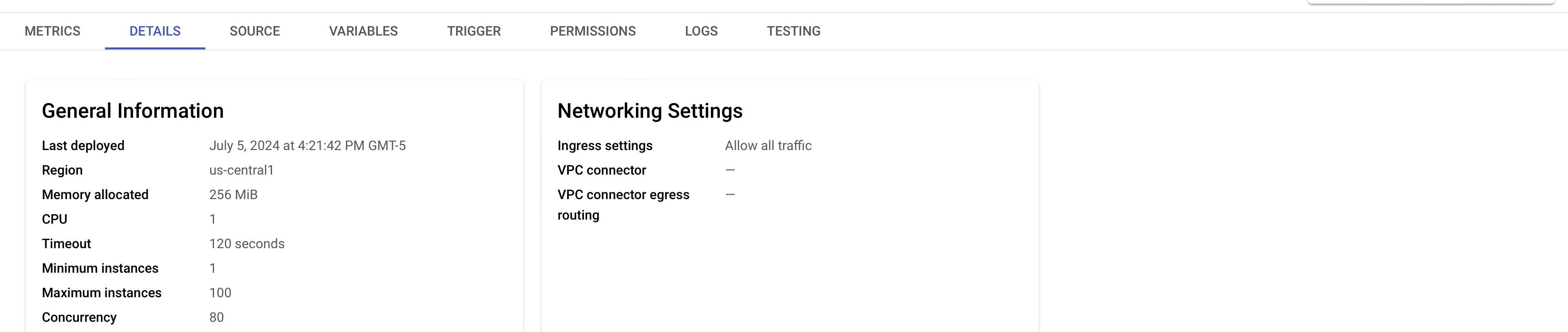Image resolution: width=1568 pixels, height=332 pixels.
Task: Click the 256 MiB memory value
Action: (233, 194)
